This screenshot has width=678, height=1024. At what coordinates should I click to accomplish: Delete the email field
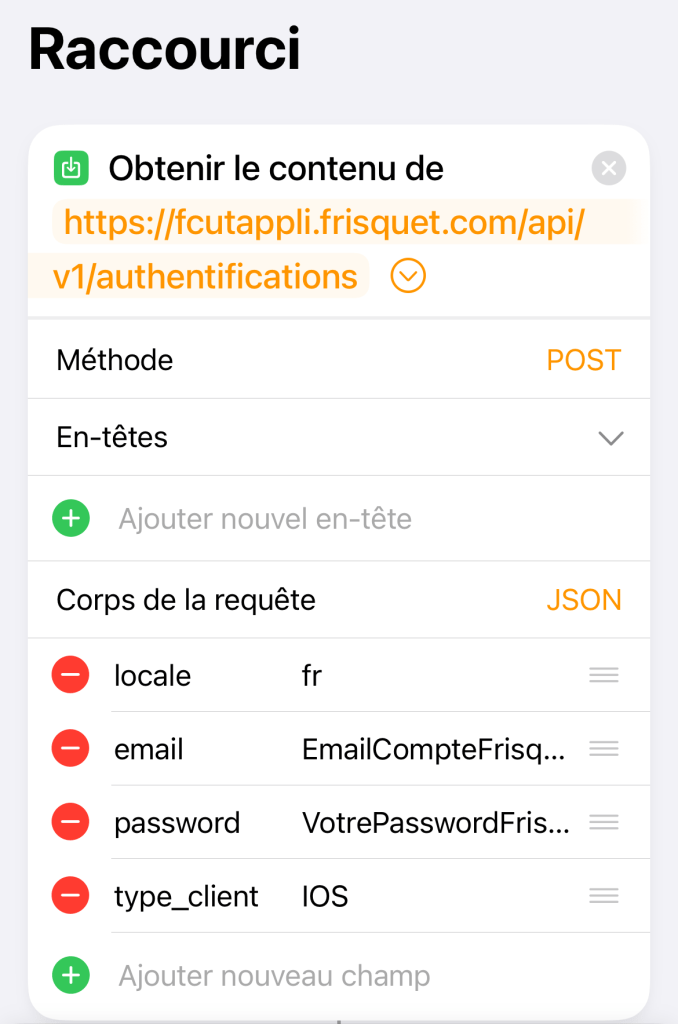coord(71,749)
